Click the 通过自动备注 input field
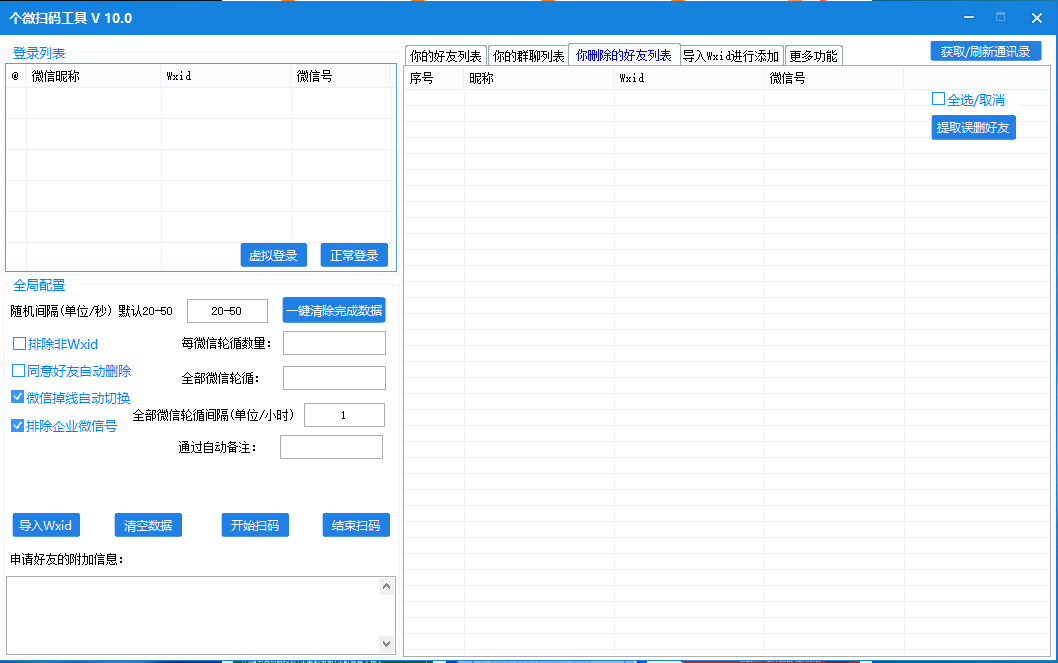 coord(331,447)
